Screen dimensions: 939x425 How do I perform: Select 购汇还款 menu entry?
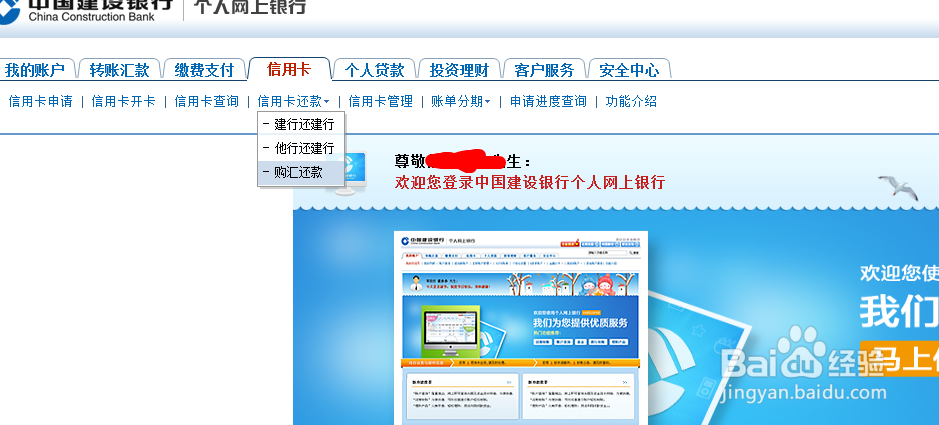[301, 172]
